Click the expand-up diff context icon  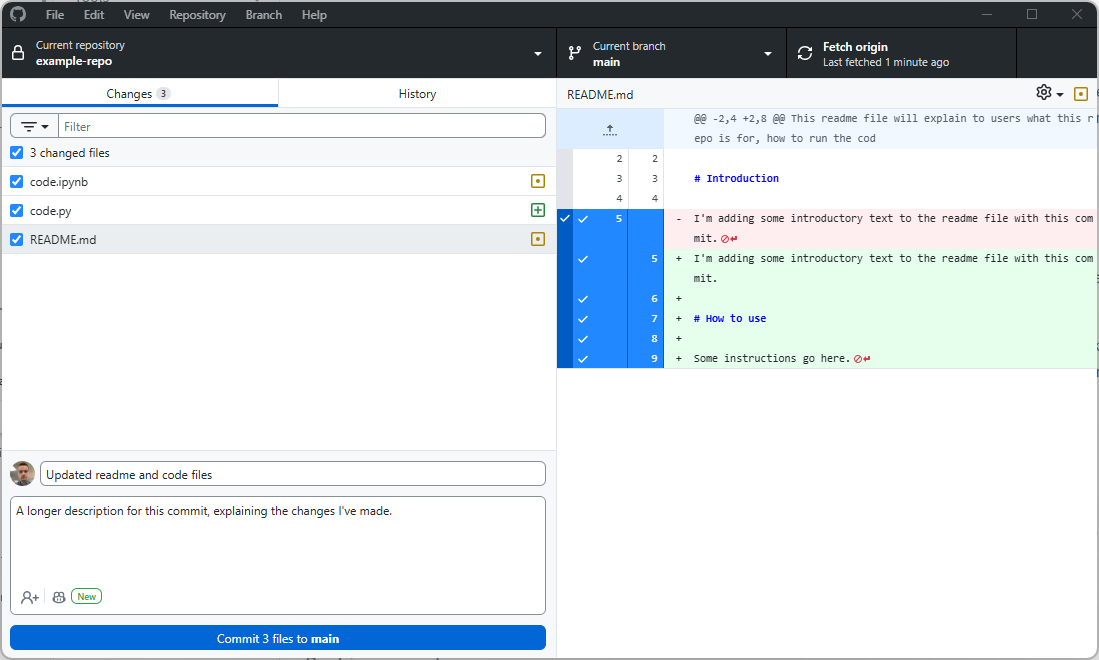point(610,129)
